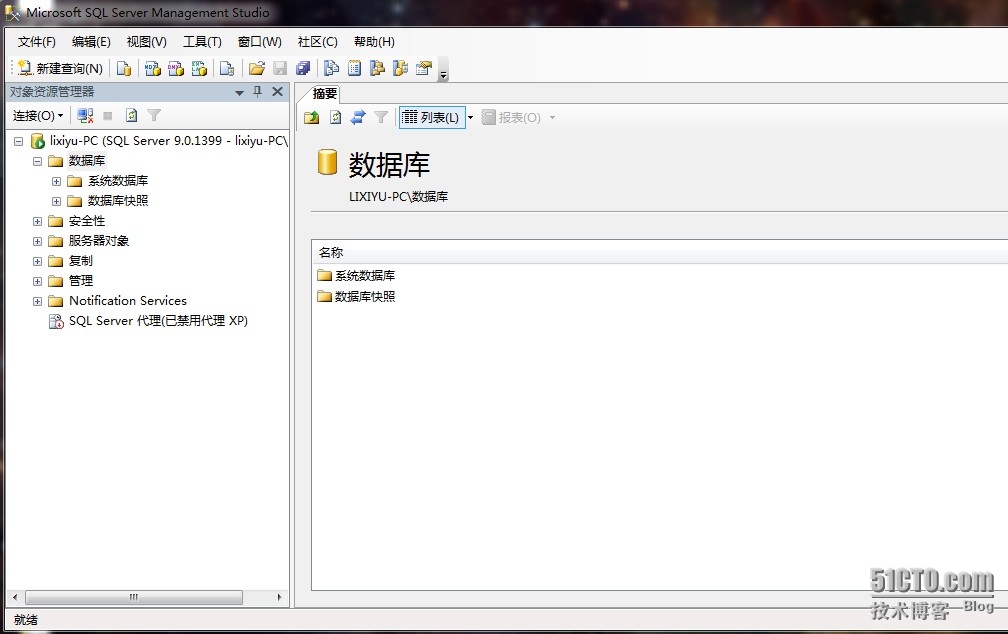Open the 文件(F) menu

pos(37,42)
